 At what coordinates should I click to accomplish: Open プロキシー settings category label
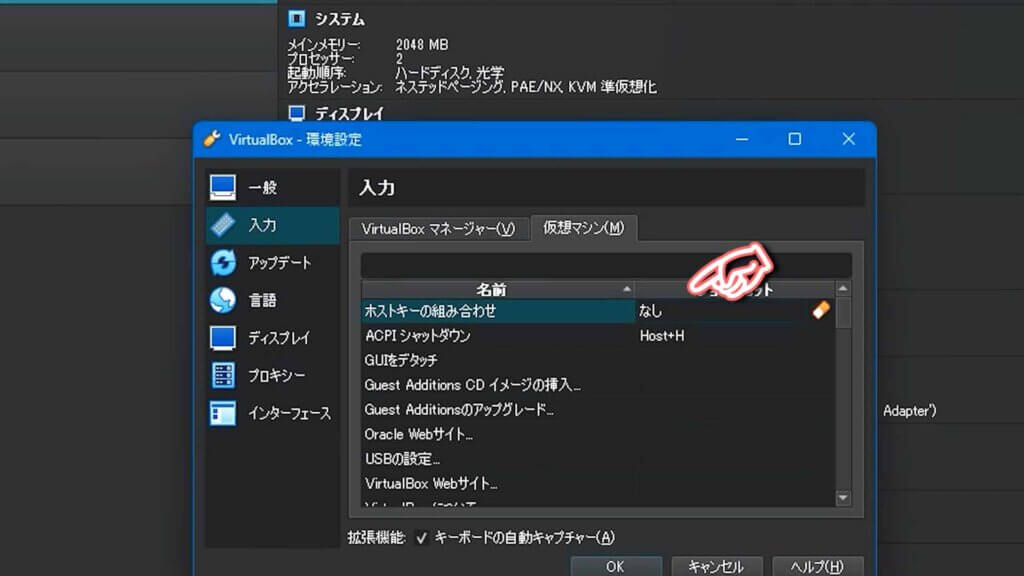pos(277,376)
